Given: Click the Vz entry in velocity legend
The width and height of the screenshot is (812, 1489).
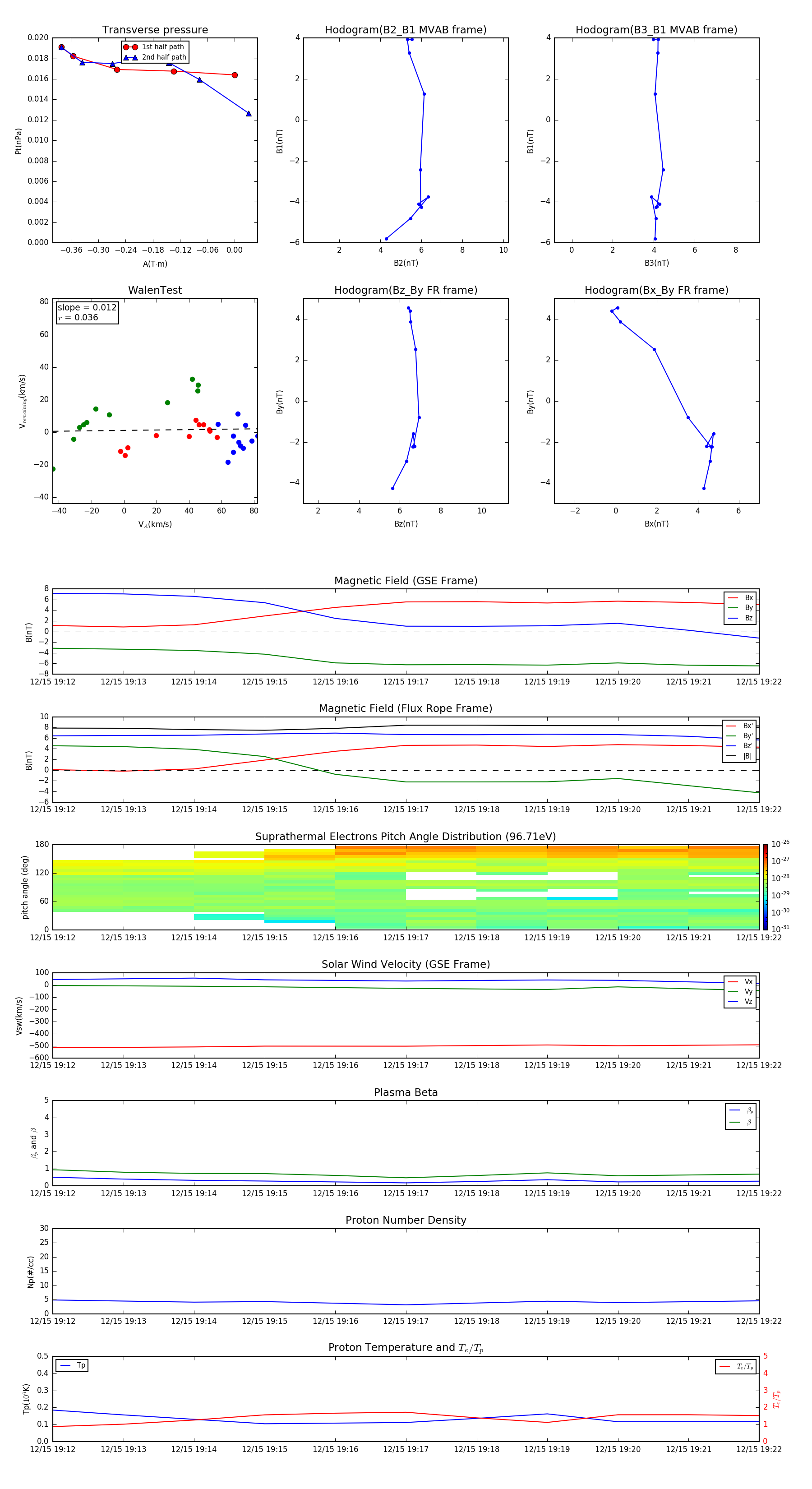Looking at the screenshot, I should (740, 1001).
